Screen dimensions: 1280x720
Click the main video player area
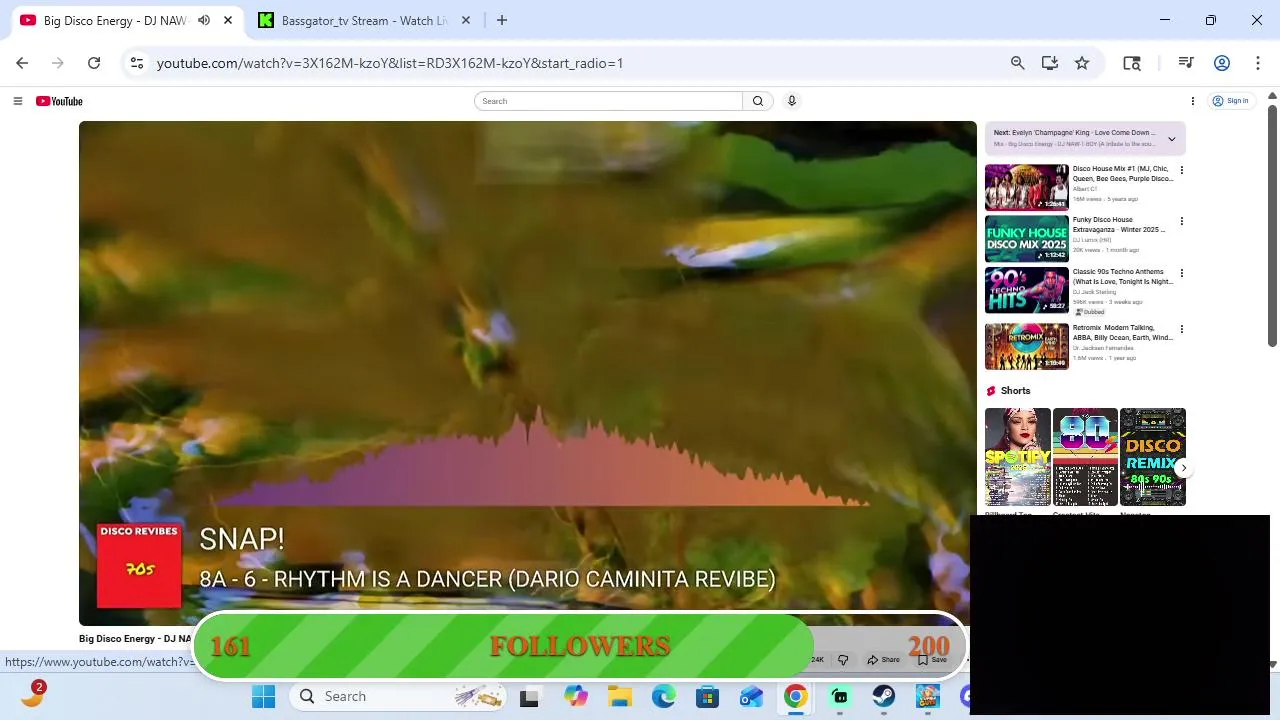(x=527, y=373)
